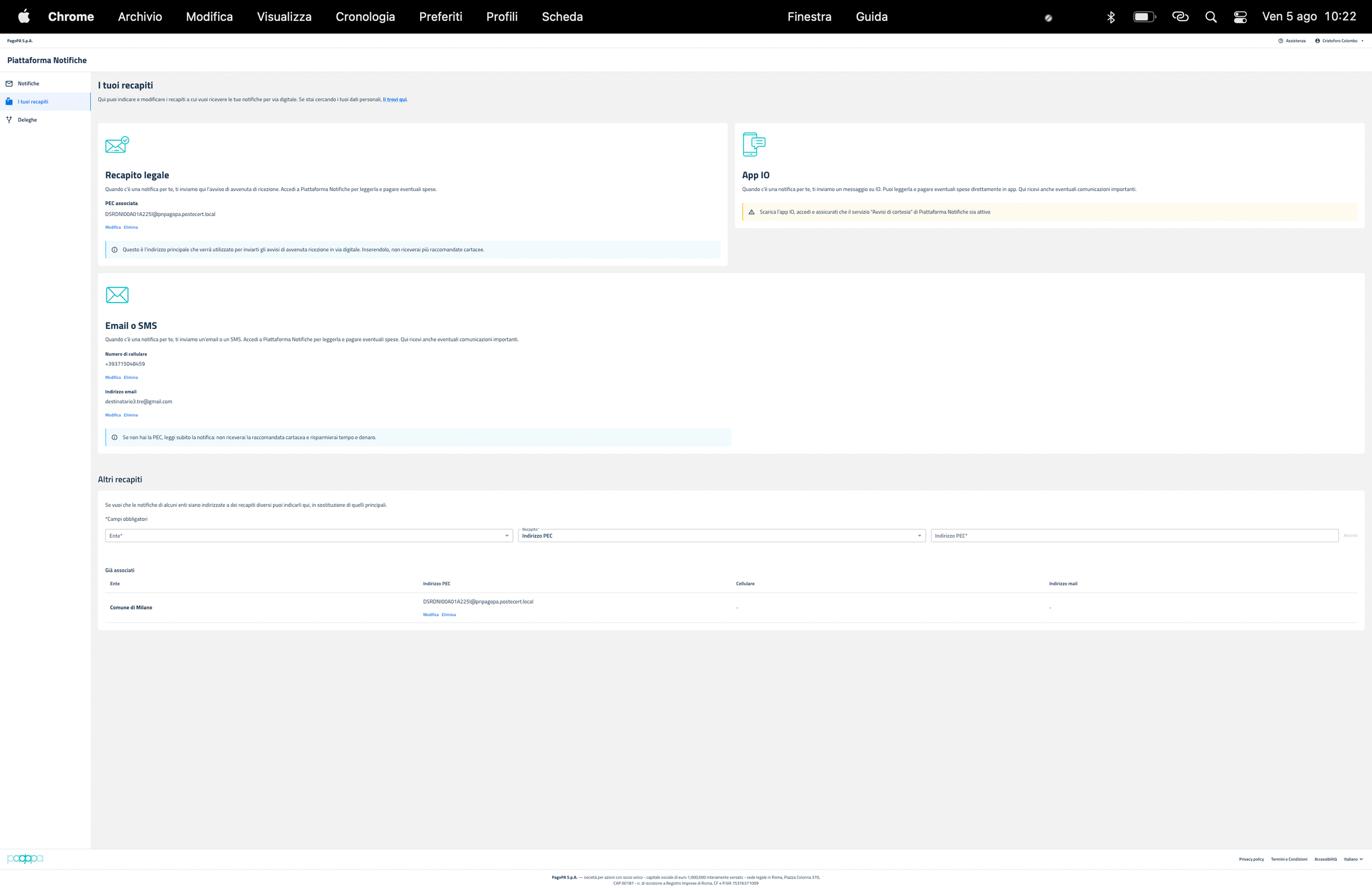Image resolution: width=1372 pixels, height=891 pixels.
Task: Open macOS Control Center icon
Action: point(1240,17)
